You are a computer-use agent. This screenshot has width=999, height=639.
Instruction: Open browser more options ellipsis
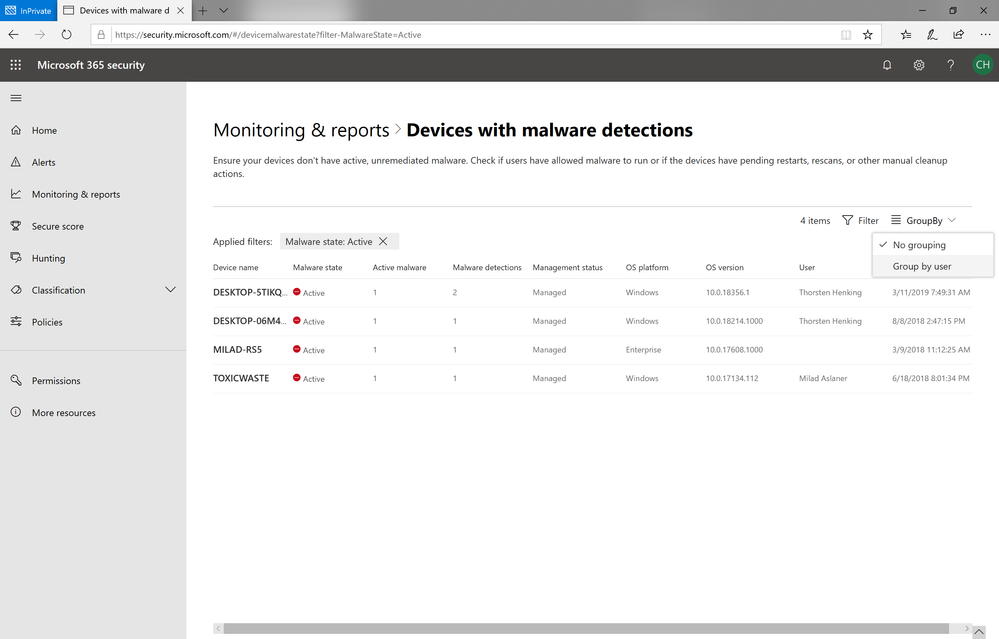985,35
